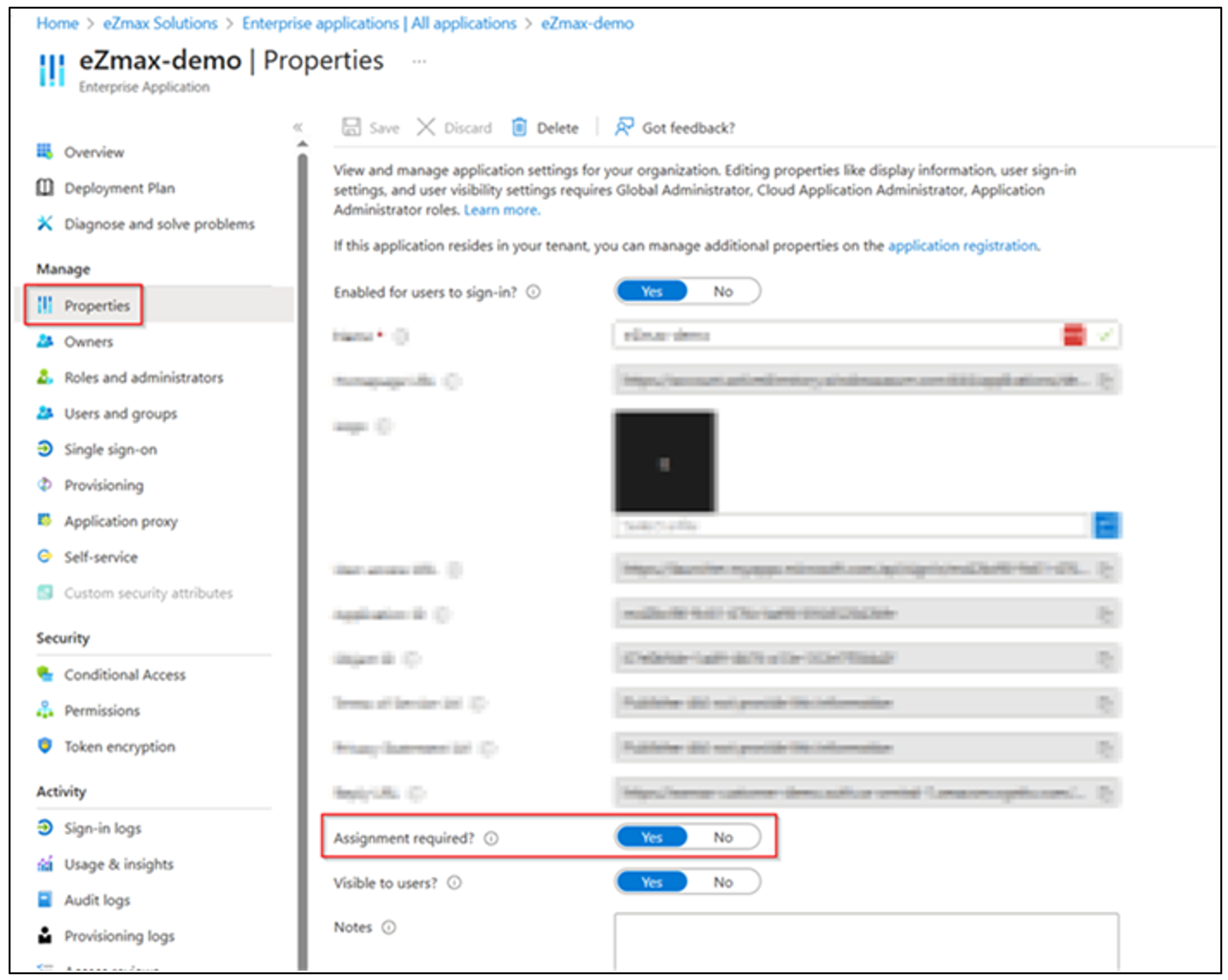The width and height of the screenshot is (1228, 980).
Task: Open the ellipsis more options beside Properties title
Action: (419, 61)
